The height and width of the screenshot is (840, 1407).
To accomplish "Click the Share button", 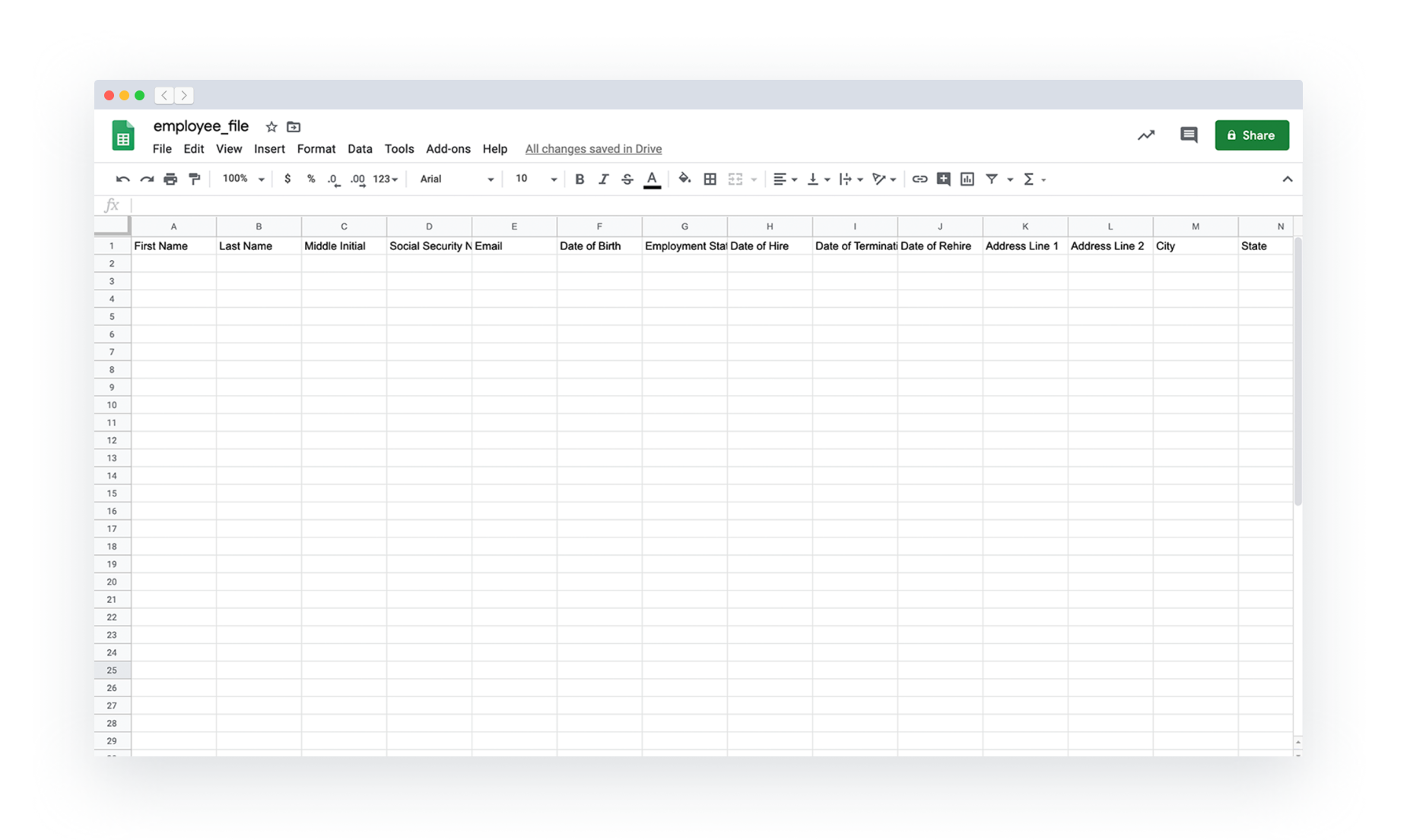I will click(1251, 135).
